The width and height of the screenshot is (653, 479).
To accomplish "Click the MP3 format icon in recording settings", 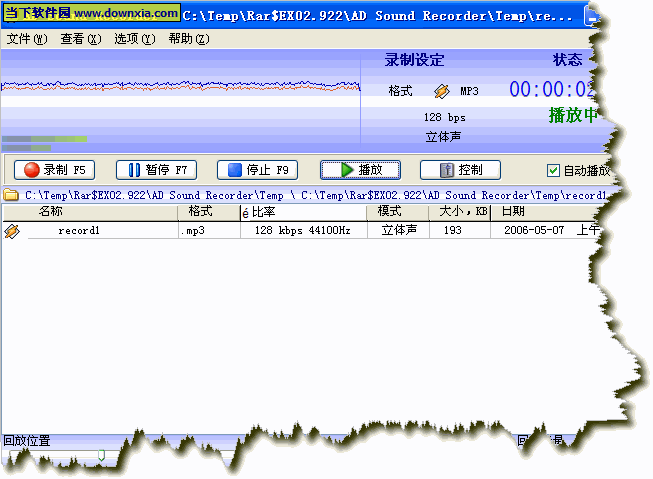I will (x=442, y=91).
